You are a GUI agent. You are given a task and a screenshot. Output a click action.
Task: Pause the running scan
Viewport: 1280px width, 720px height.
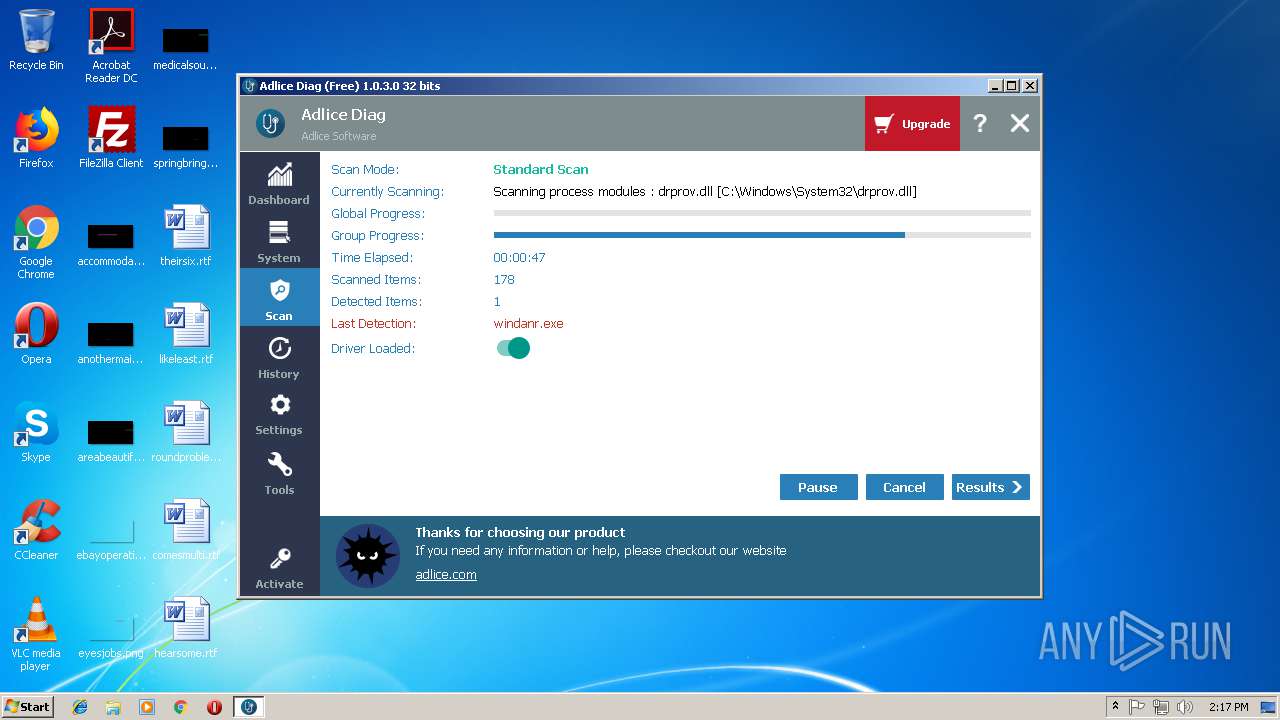point(818,487)
